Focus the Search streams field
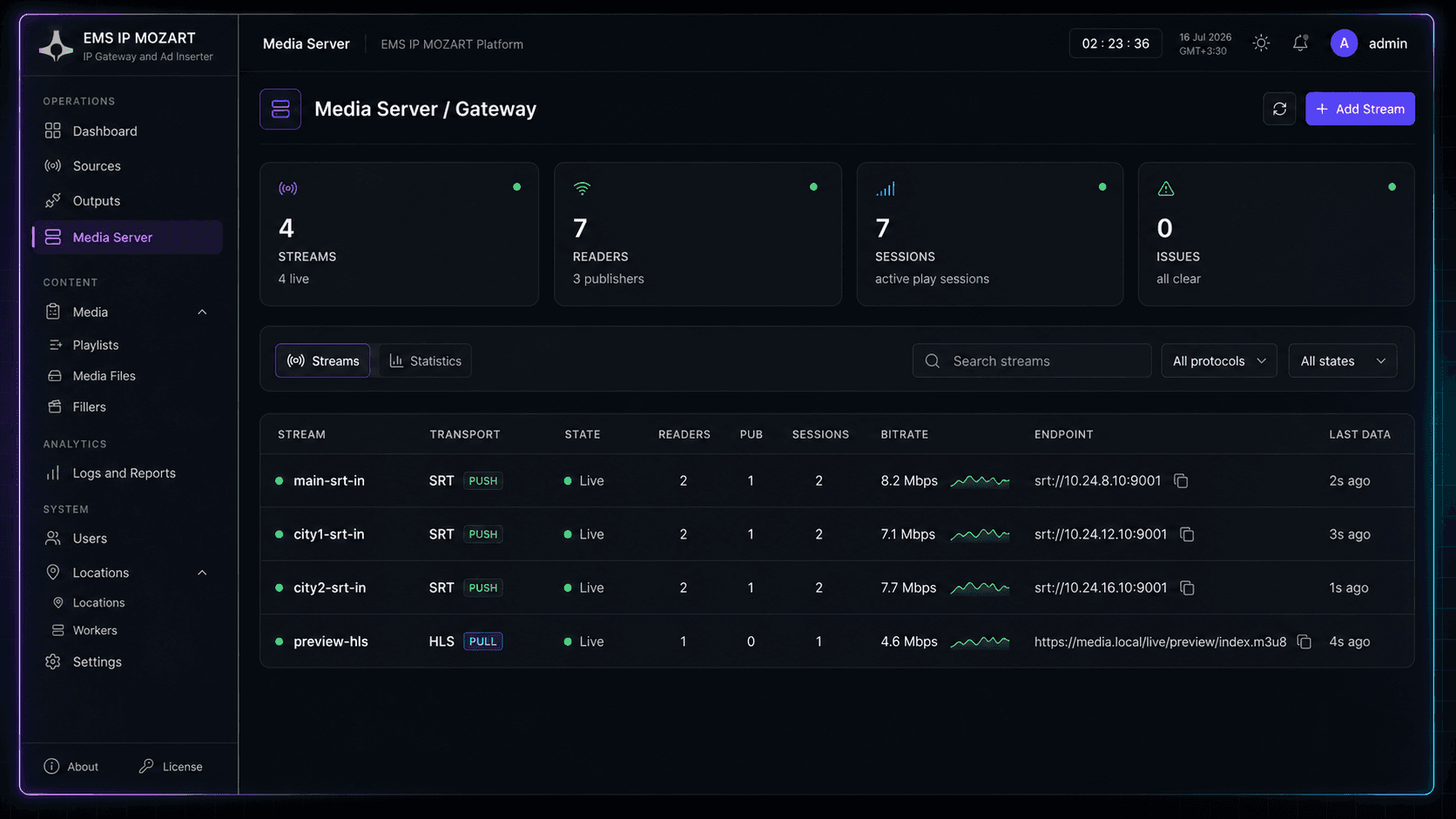Image resolution: width=1456 pixels, height=819 pixels. (1032, 360)
